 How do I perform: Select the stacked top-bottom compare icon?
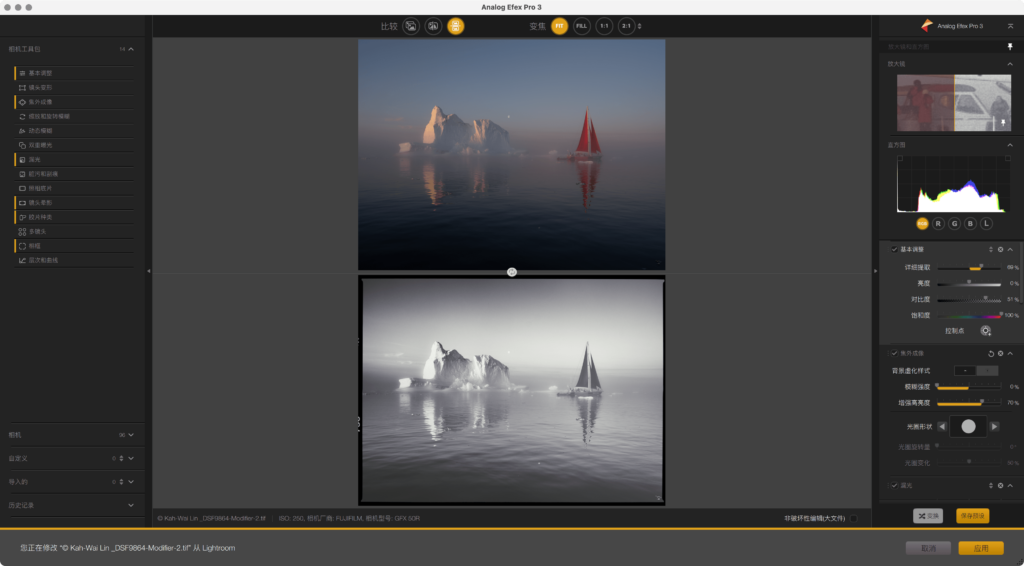click(x=455, y=26)
